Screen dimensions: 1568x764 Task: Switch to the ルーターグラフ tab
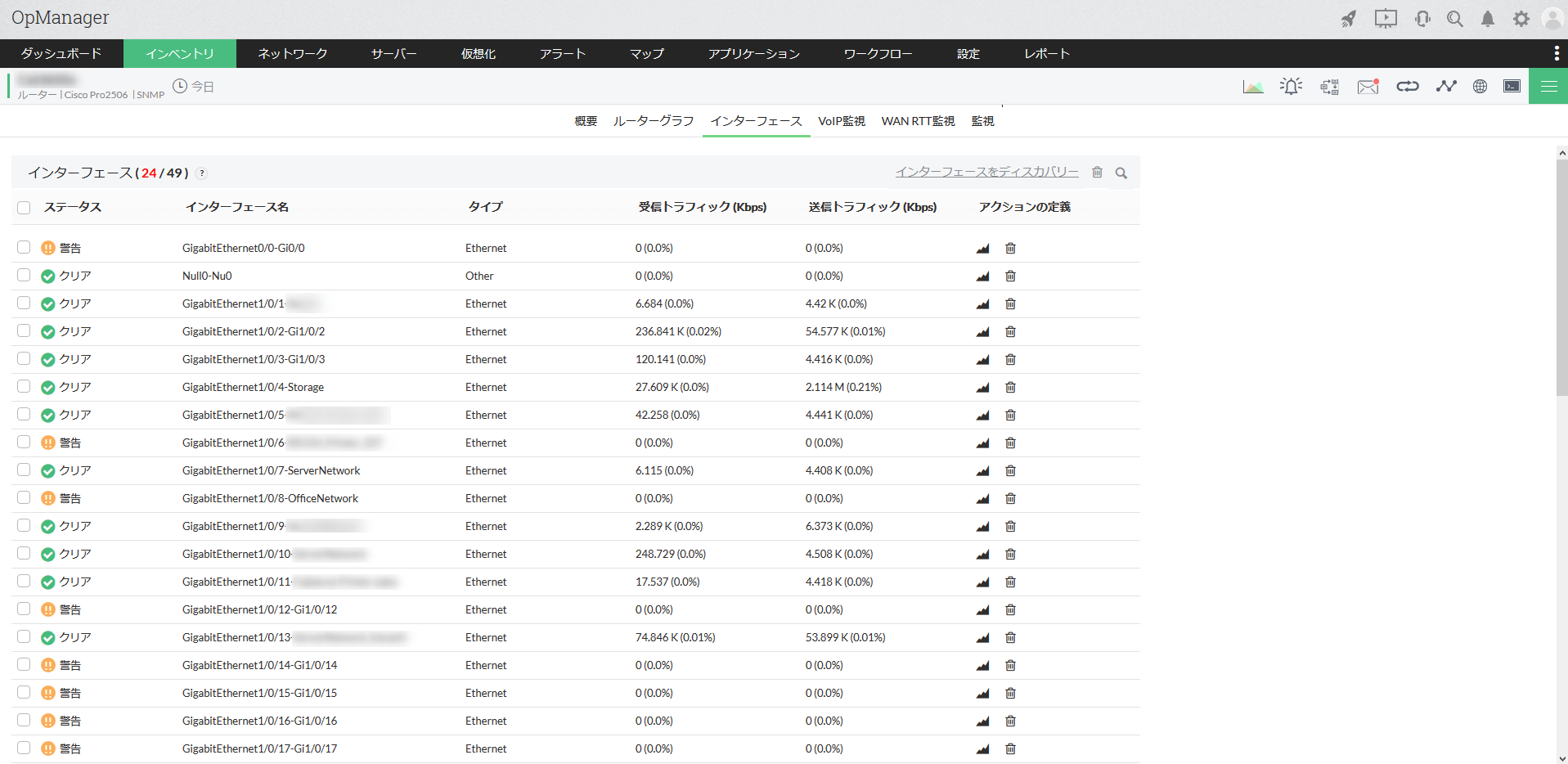[654, 121]
